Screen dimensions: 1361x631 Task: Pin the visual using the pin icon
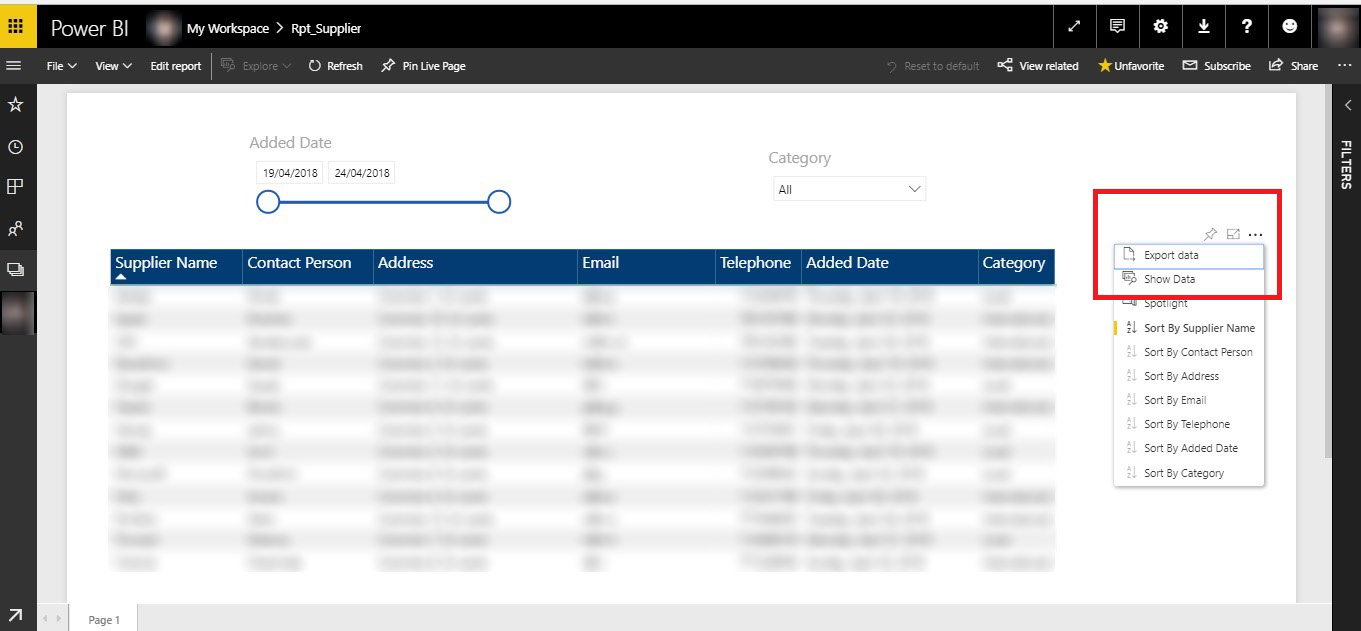click(1210, 234)
